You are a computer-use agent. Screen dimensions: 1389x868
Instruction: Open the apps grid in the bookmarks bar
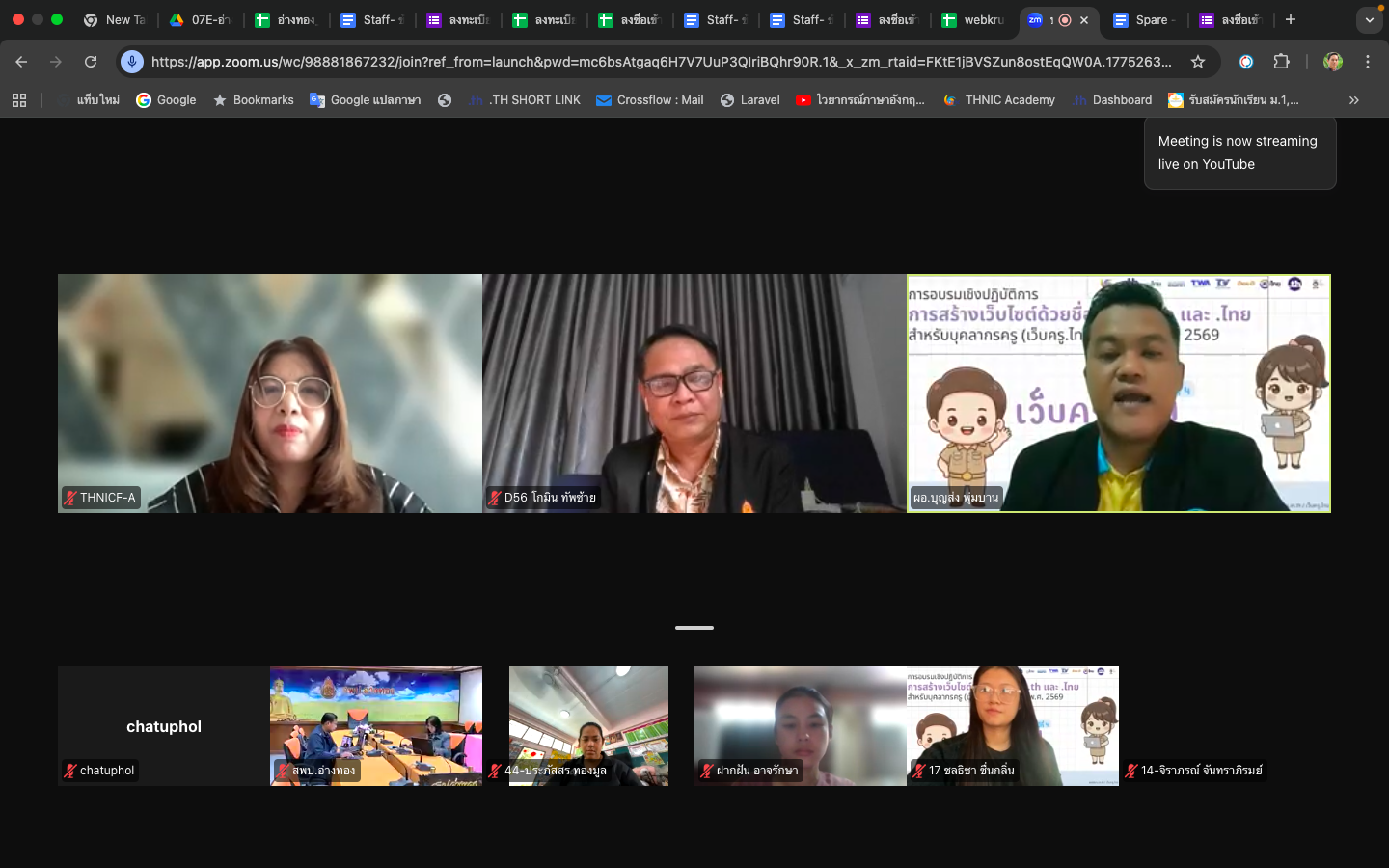click(19, 100)
